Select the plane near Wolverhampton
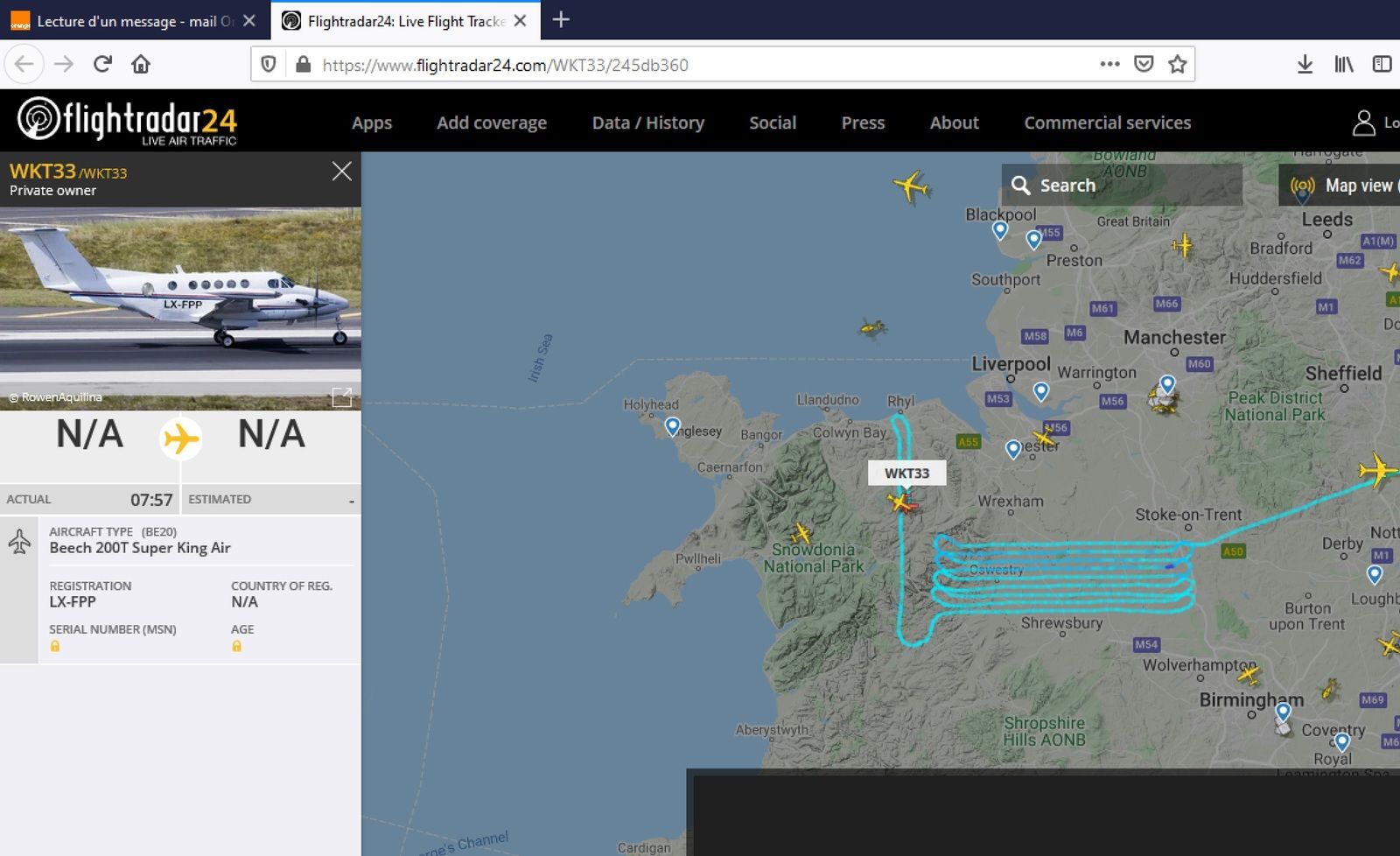This screenshot has width=1400, height=856. point(1249,673)
